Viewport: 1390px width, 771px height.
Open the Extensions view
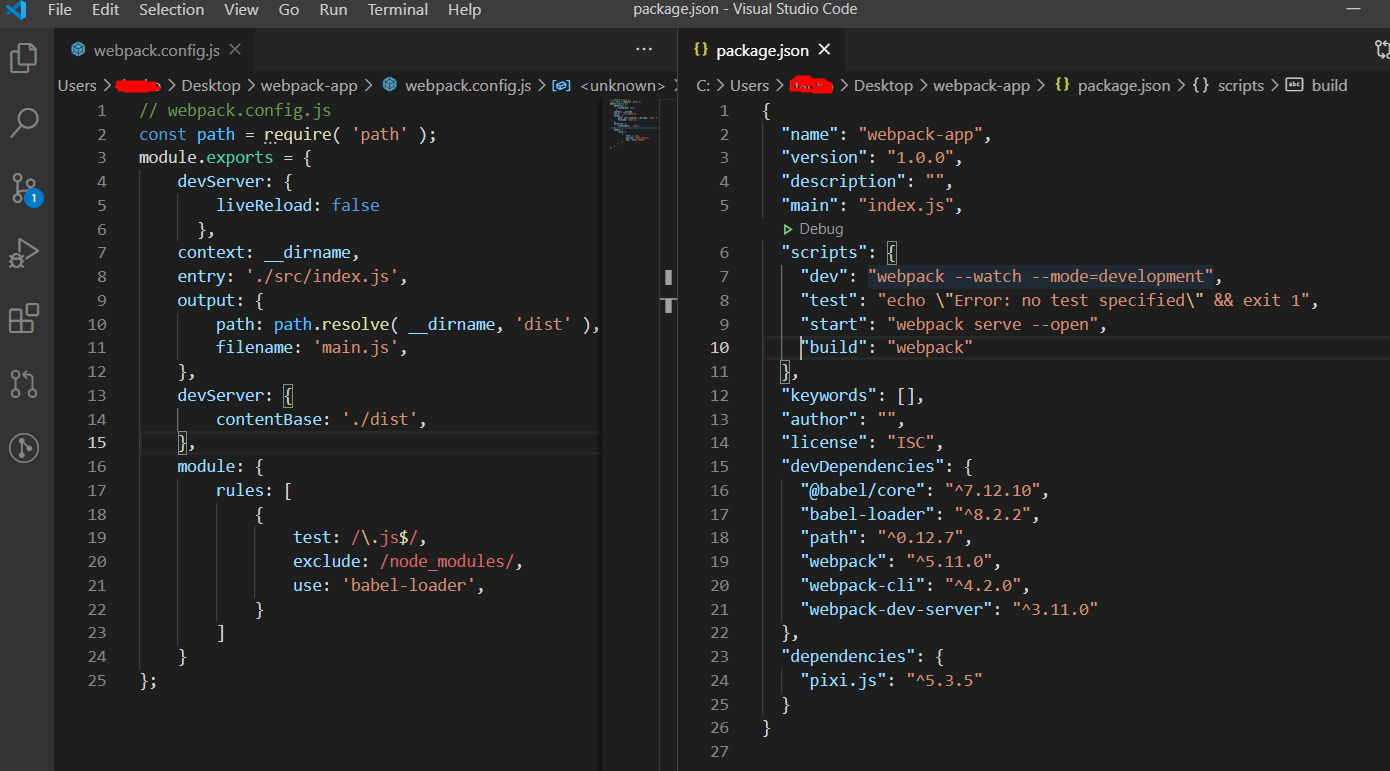click(24, 318)
